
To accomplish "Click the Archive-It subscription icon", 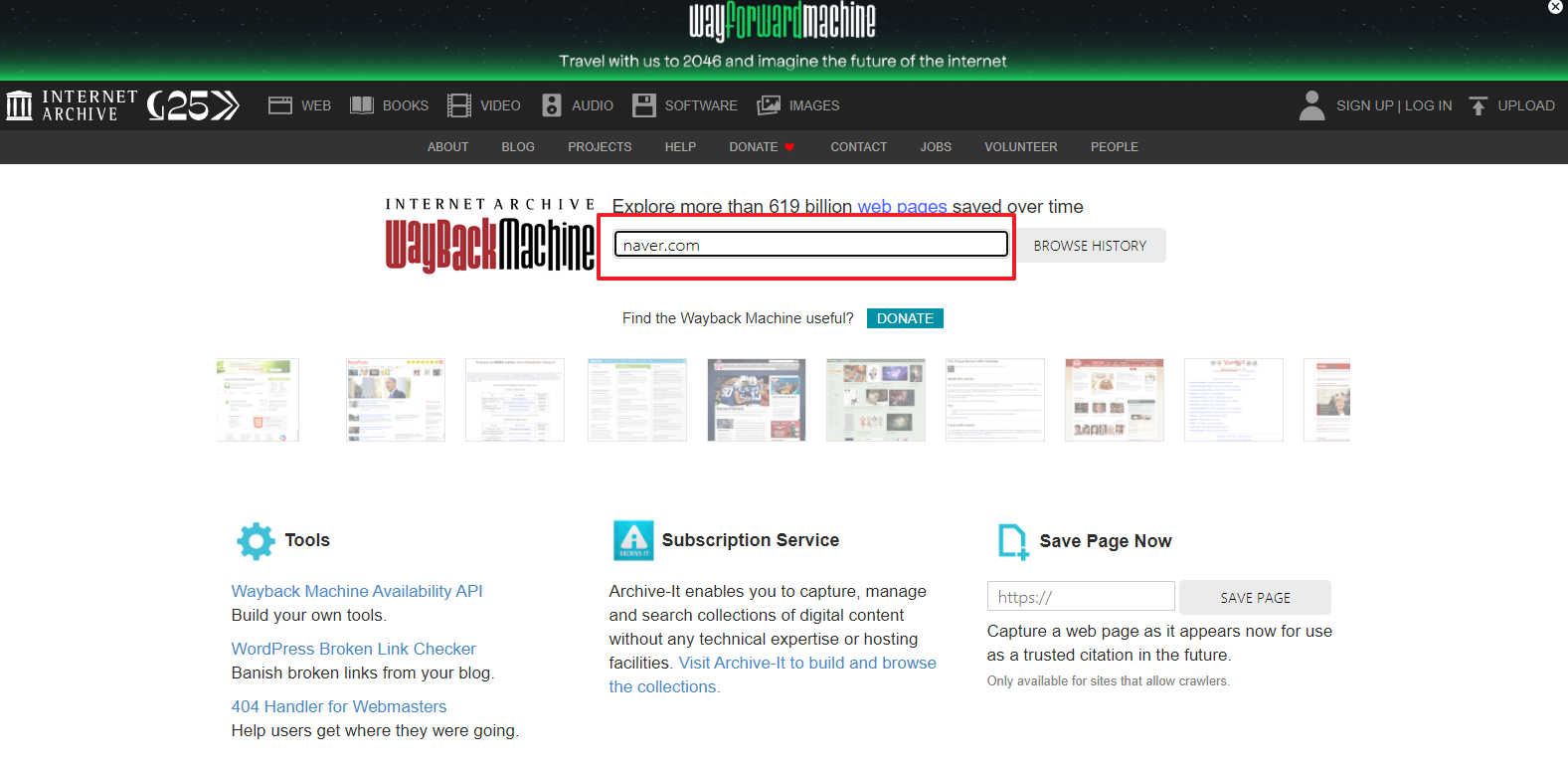I will click(x=633, y=540).
